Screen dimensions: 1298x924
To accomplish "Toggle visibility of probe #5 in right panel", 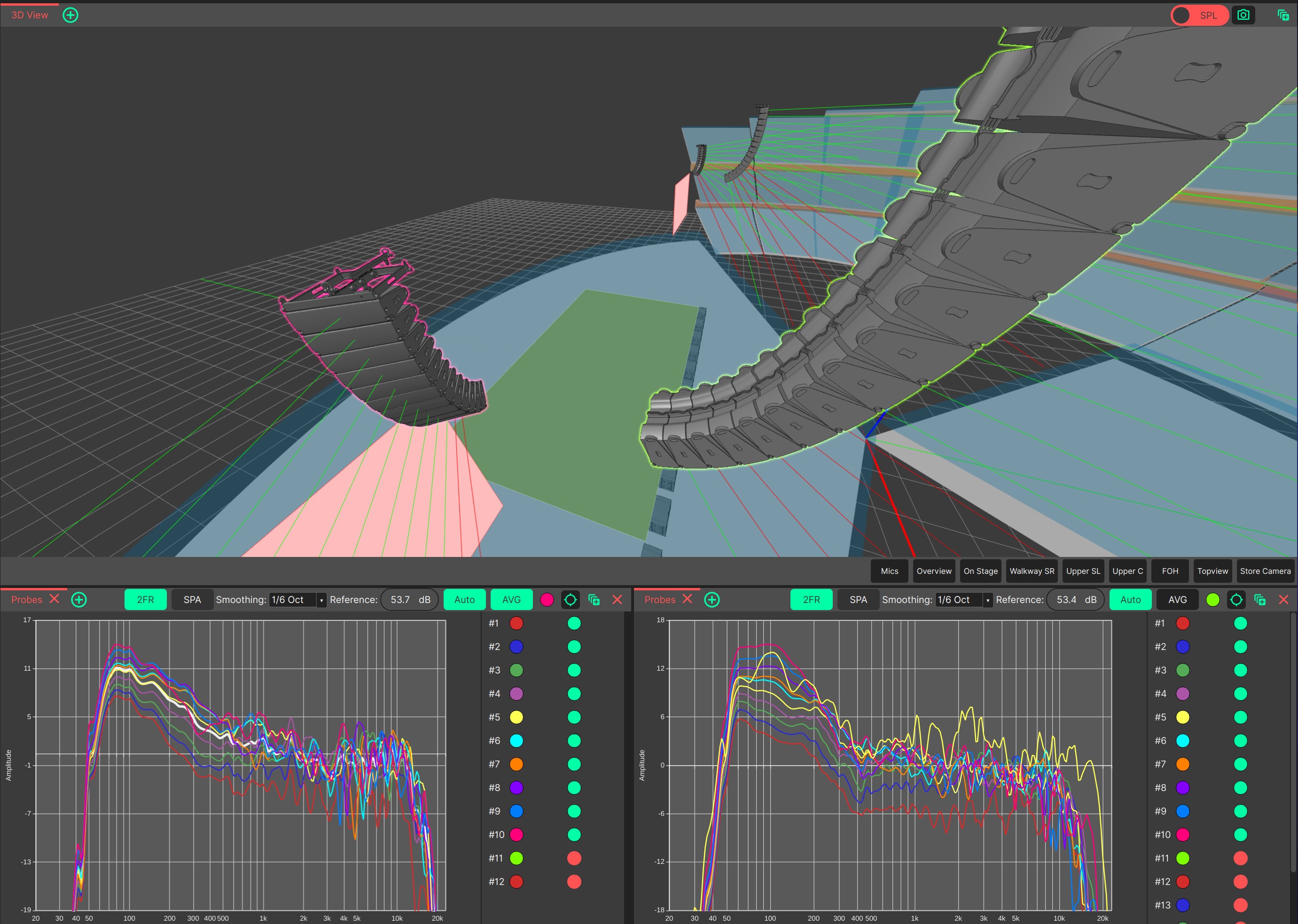I will 1240,717.
